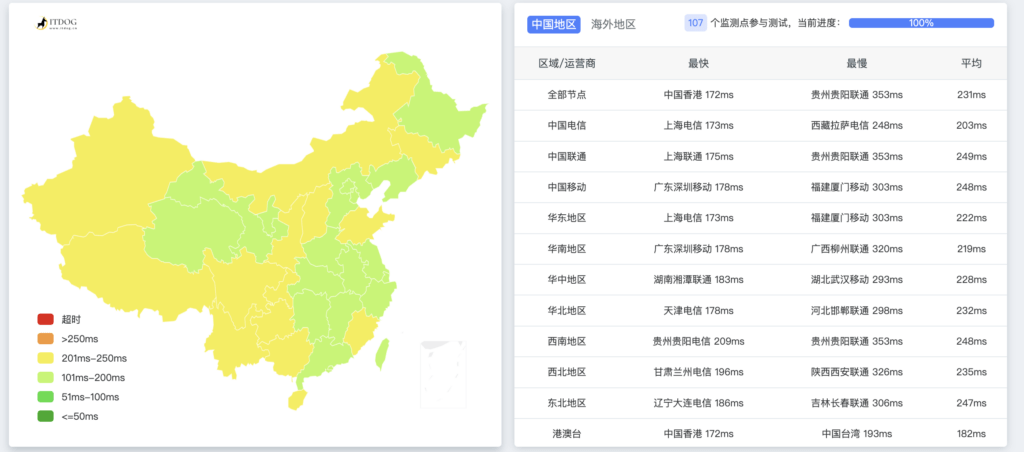The width and height of the screenshot is (1024, 452).
Task: Click Hainan island on the map
Action: [297, 400]
